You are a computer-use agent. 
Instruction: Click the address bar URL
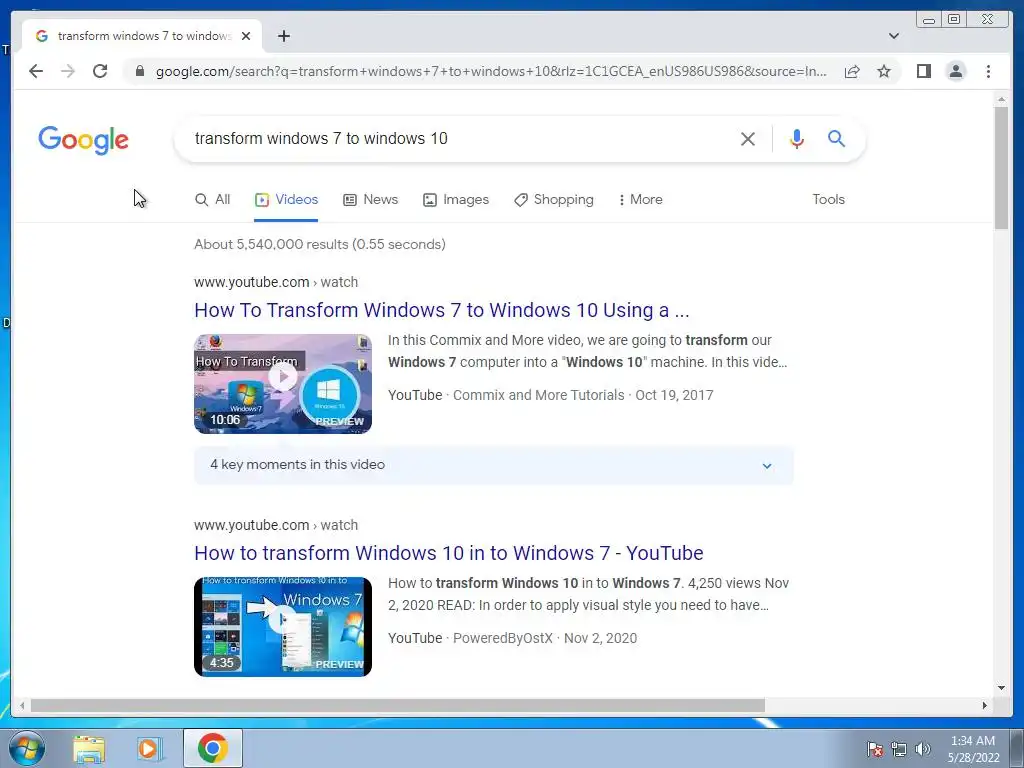[x=491, y=71]
